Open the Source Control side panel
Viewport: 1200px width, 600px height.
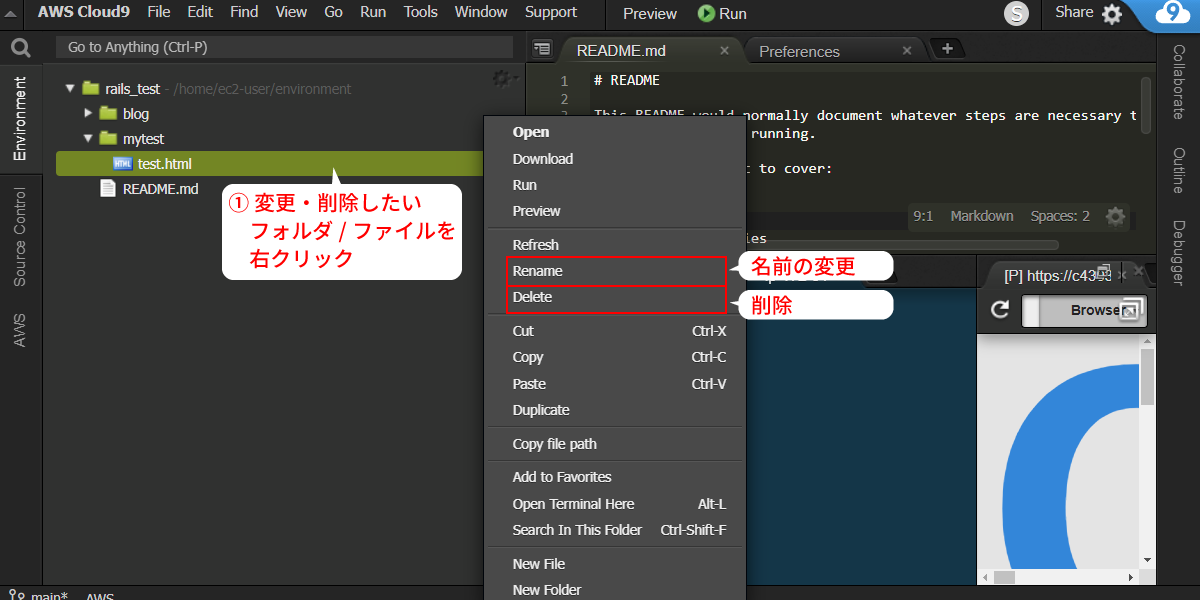pos(20,237)
